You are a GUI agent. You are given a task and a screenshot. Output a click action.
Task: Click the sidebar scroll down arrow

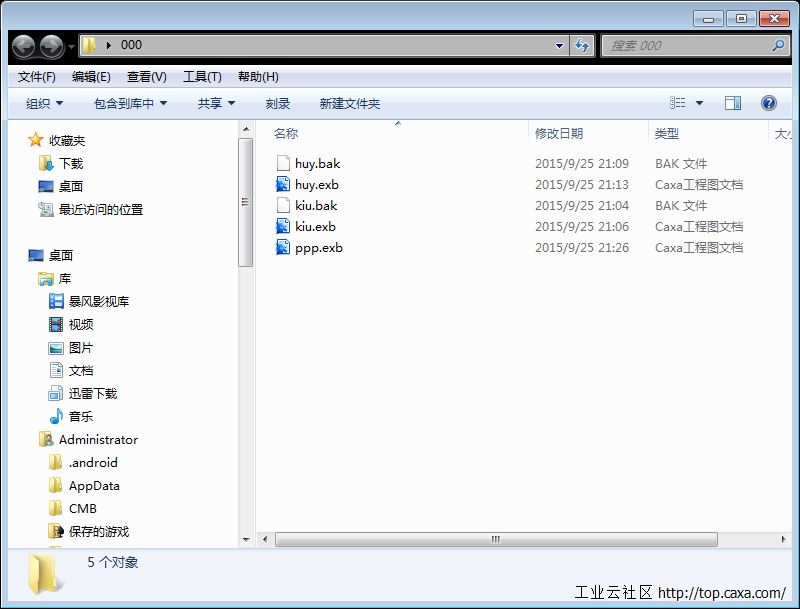click(x=246, y=540)
